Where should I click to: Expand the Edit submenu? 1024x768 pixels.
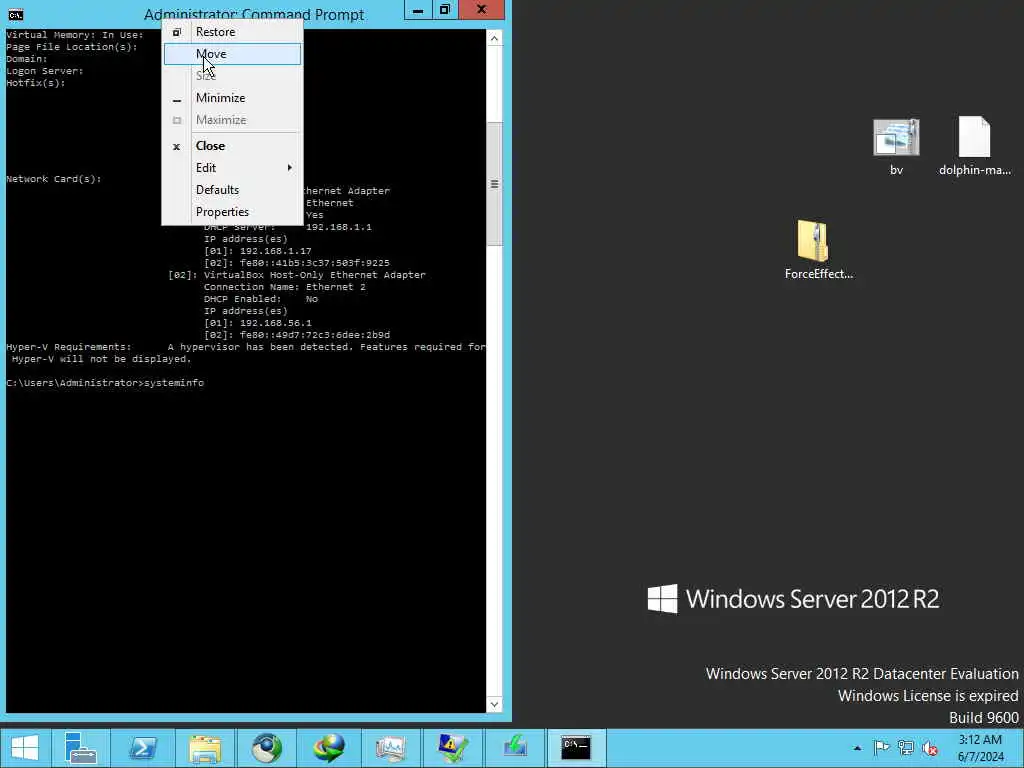coord(232,168)
